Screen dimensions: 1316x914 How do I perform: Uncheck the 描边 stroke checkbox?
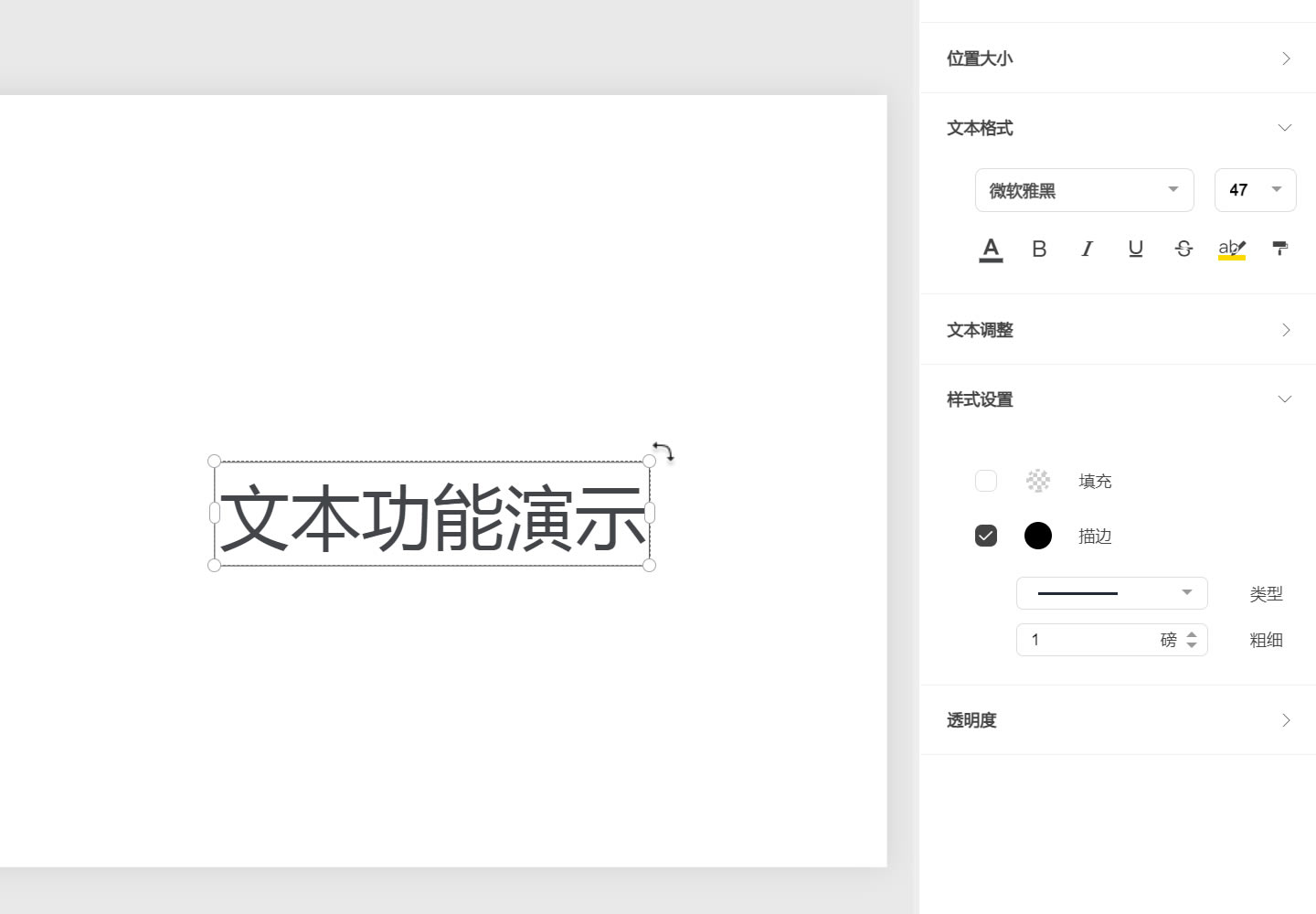click(986, 536)
